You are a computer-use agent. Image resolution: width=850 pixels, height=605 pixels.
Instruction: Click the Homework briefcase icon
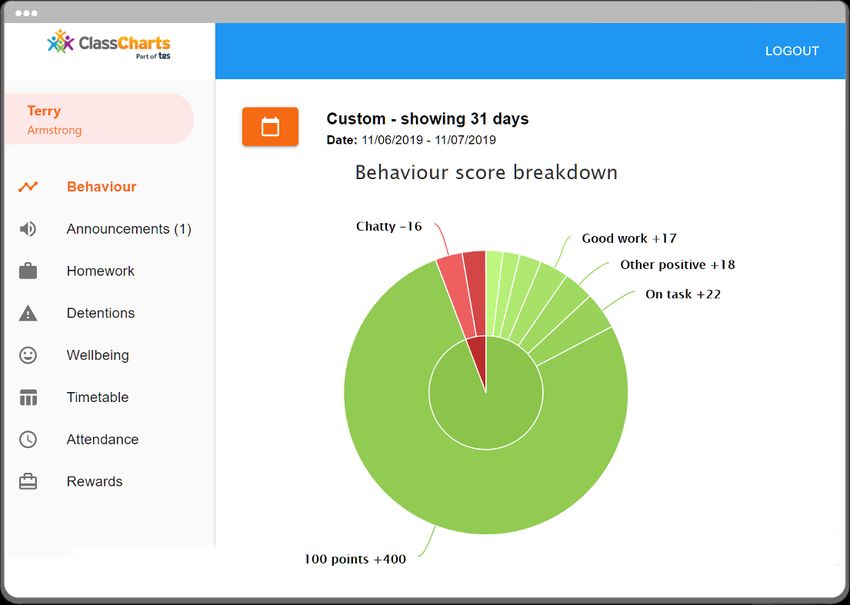pyautogui.click(x=28, y=271)
